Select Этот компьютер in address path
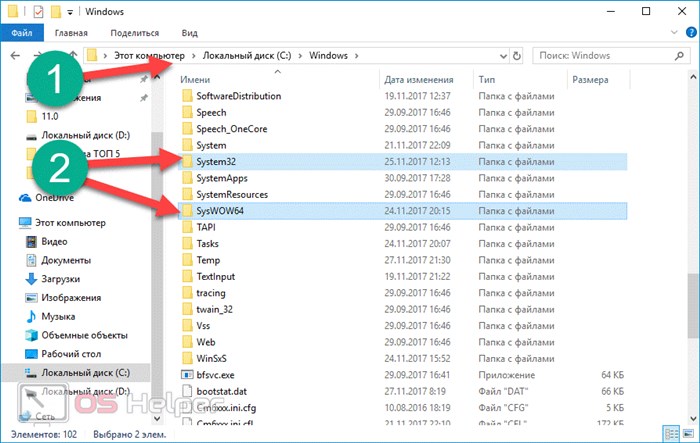Viewport: 700px width, 443px height. 149,55
